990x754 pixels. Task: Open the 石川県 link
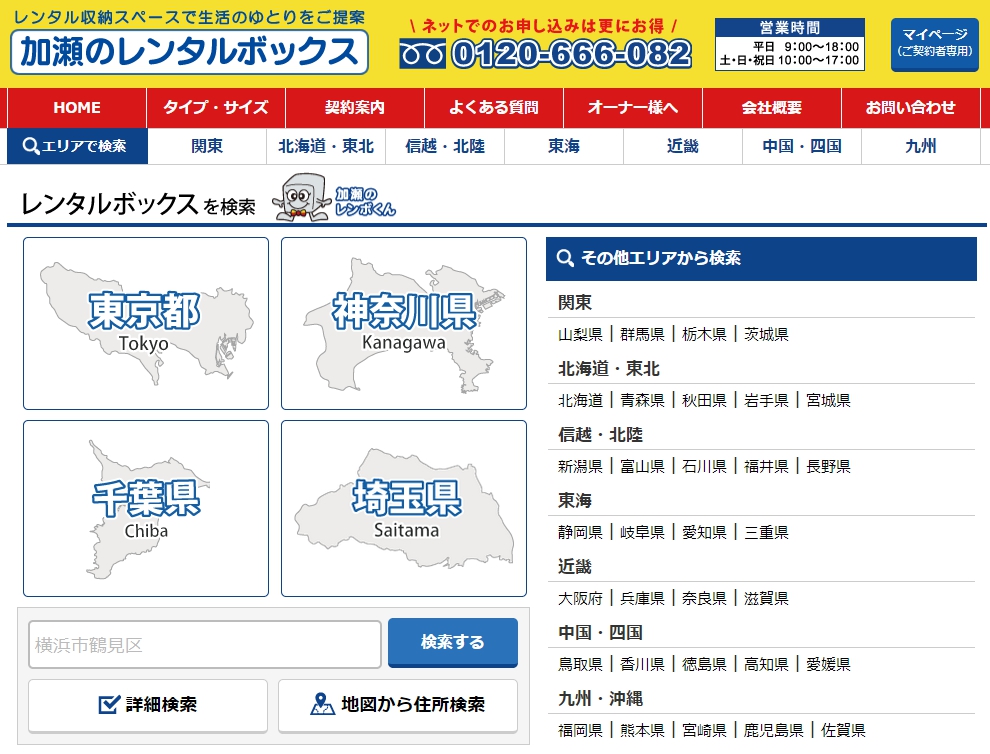click(x=704, y=467)
